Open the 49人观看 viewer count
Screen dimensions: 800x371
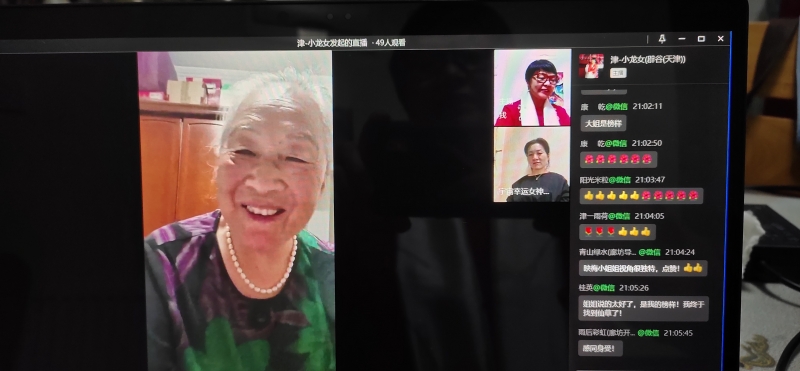tap(390, 43)
